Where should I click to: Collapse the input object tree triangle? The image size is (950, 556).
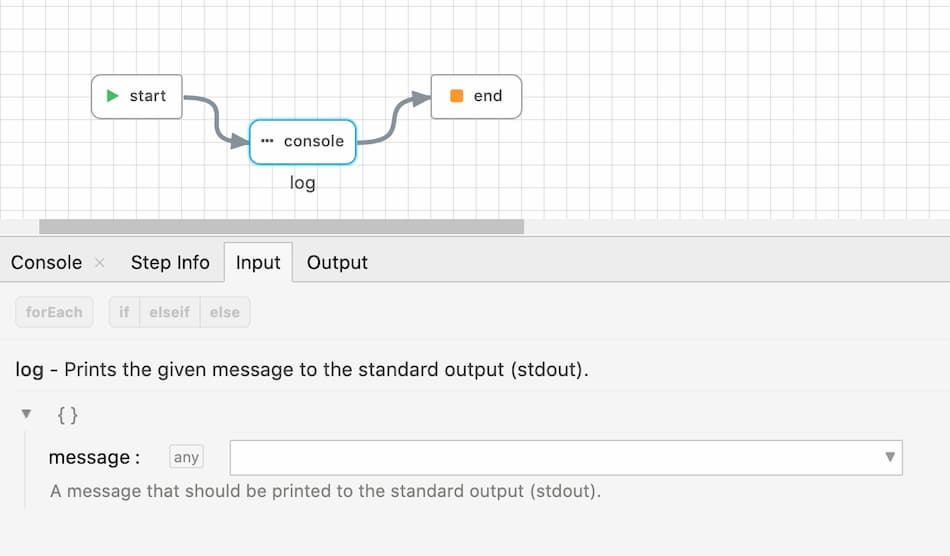tap(26, 414)
